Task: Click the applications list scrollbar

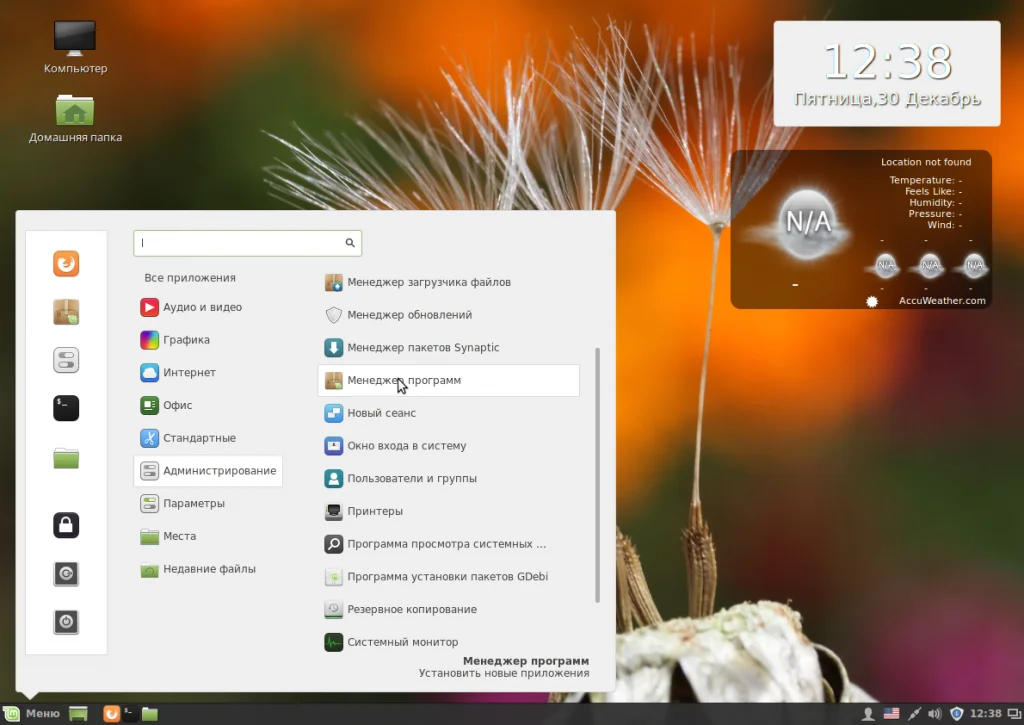Action: (597, 475)
